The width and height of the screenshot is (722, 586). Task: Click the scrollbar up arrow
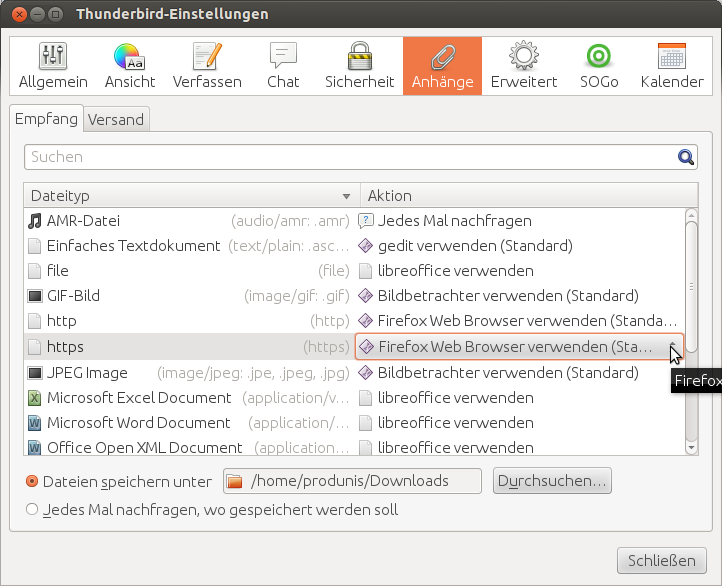[691, 215]
